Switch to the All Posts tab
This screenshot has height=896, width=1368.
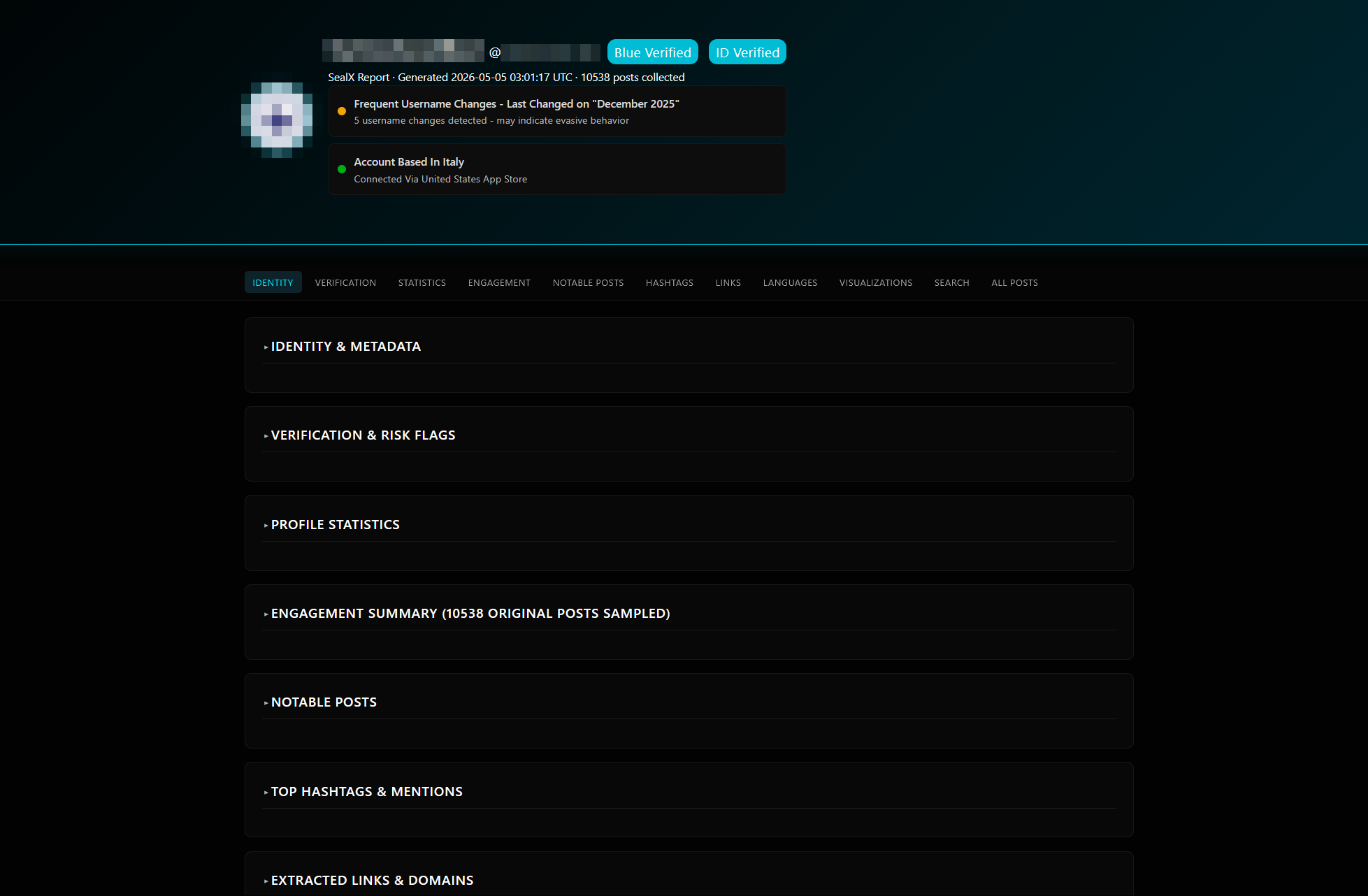(x=1014, y=282)
